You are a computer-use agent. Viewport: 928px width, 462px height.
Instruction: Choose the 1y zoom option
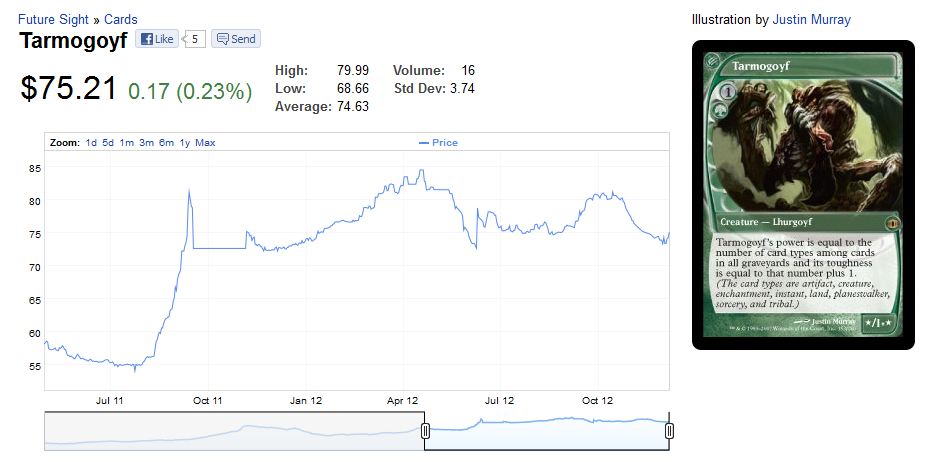185,143
